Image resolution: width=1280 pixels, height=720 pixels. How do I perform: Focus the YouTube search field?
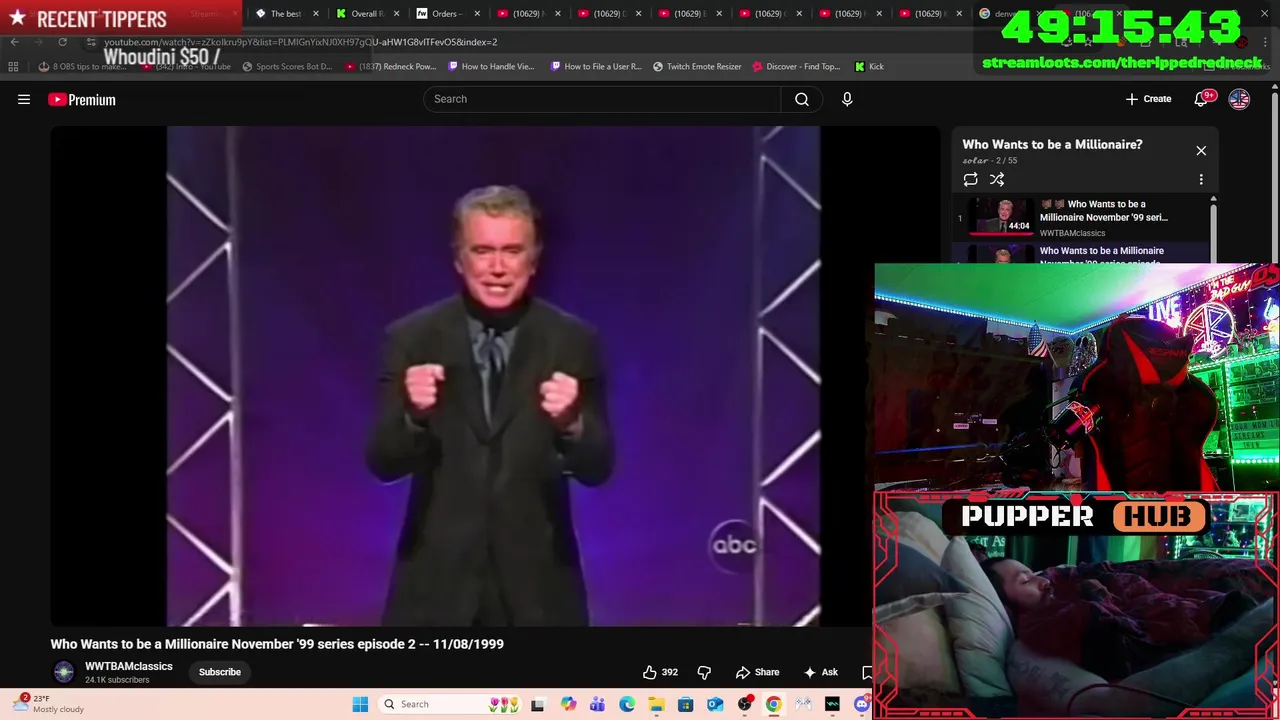(602, 99)
